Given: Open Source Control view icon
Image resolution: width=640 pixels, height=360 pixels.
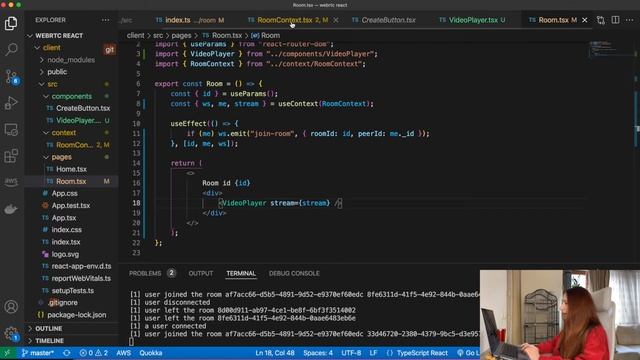Looking at the screenshot, I should tap(11, 76).
